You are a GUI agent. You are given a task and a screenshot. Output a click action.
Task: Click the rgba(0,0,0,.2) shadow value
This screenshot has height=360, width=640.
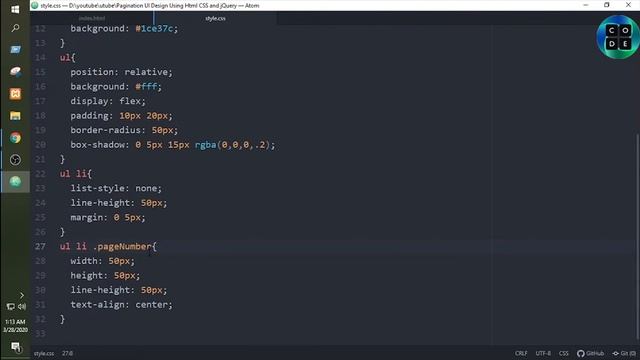tap(233, 145)
